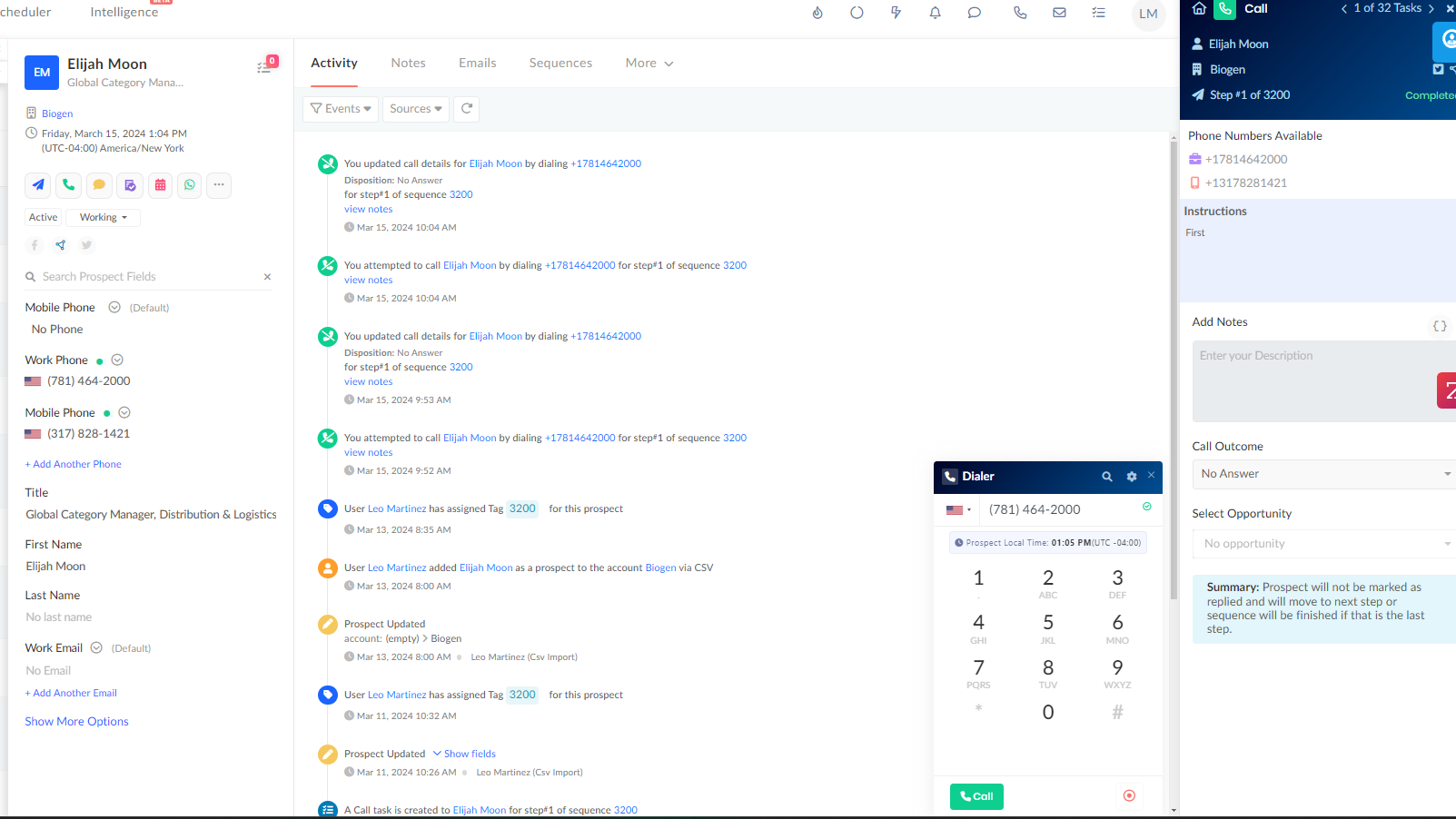Switch to the Sequences tab
This screenshot has width=1456, height=819.
click(560, 64)
